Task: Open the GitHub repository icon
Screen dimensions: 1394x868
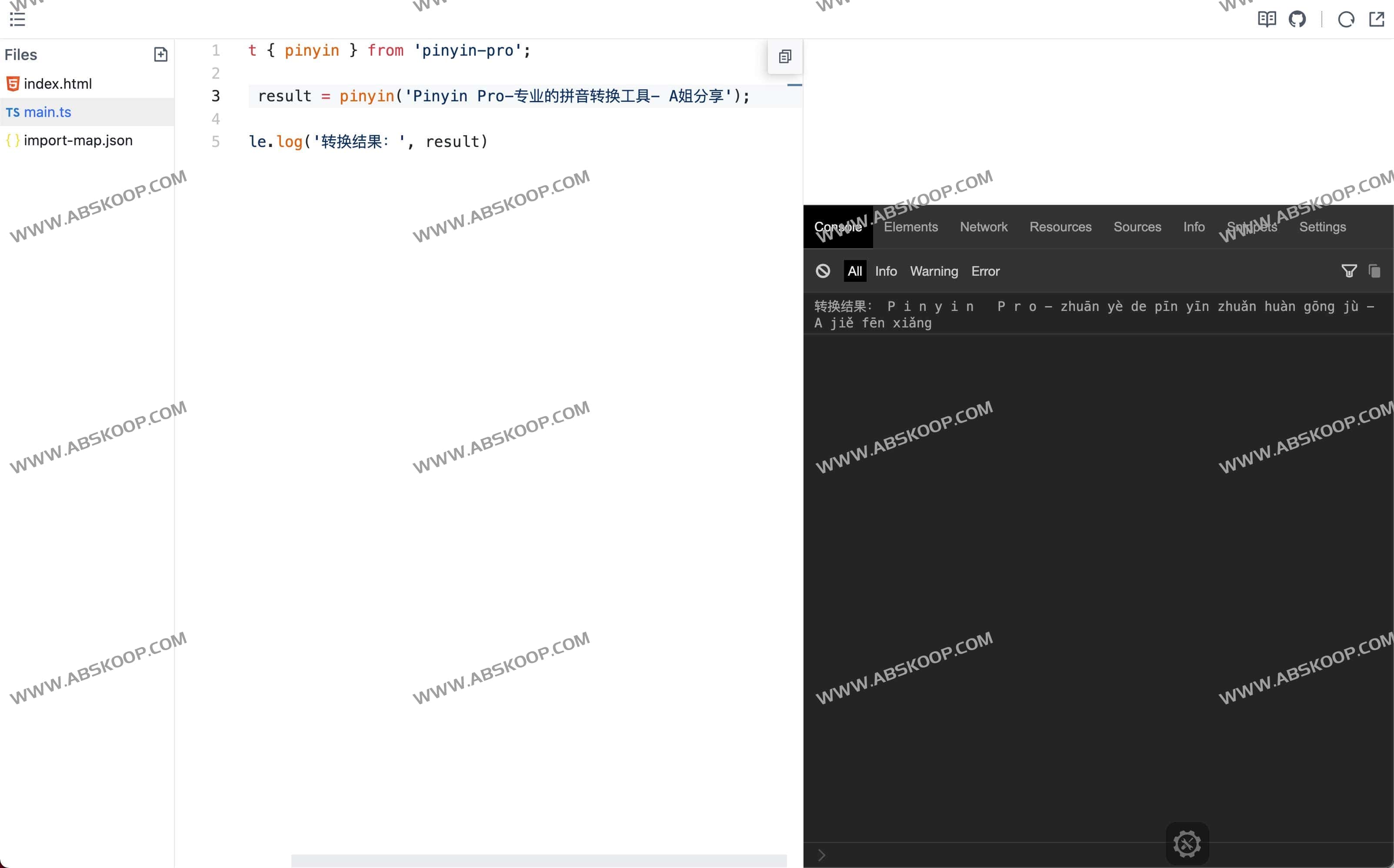Action: click(1297, 18)
